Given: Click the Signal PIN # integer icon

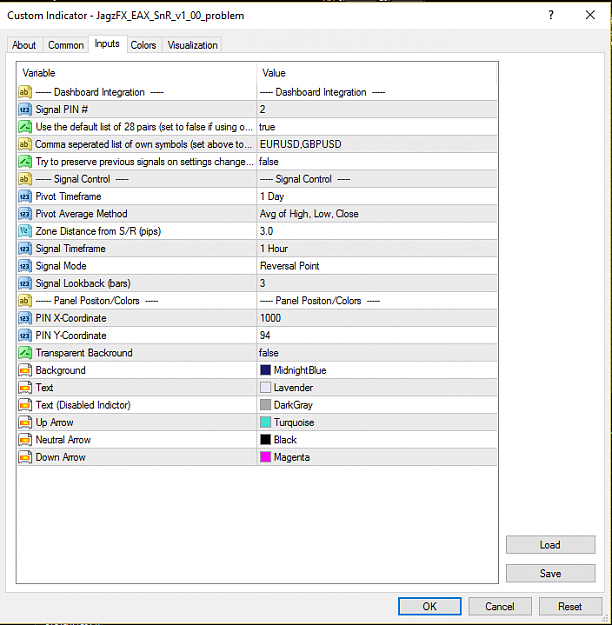Looking at the screenshot, I should point(25,109).
